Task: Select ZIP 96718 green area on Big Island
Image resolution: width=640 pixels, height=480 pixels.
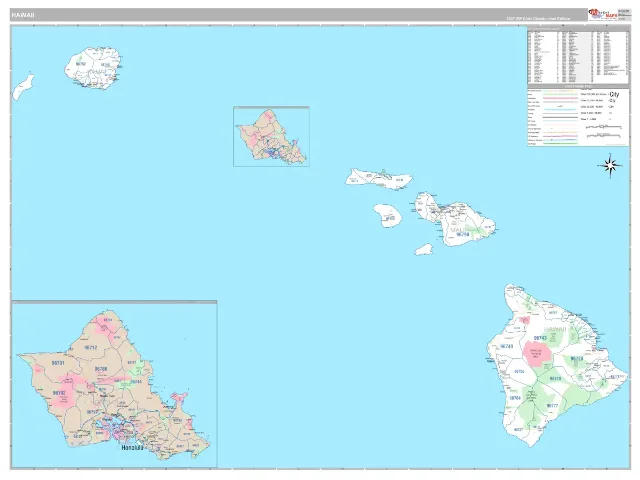Action: pos(555,379)
